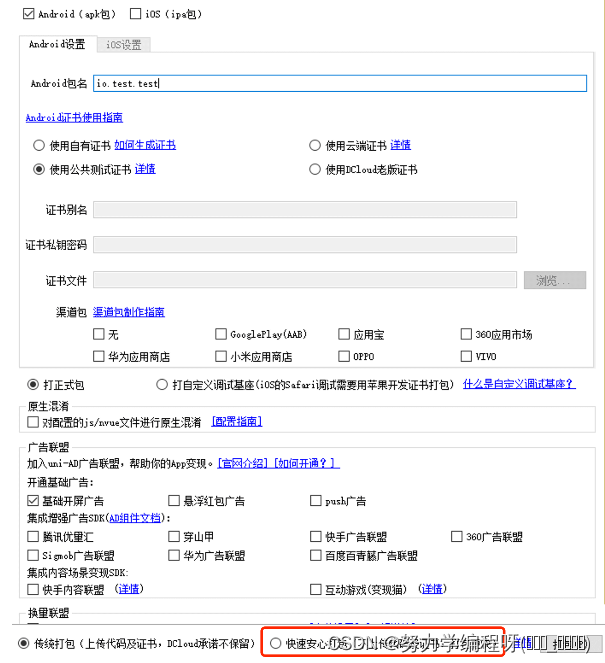Enable 对配置的js/nvue文件进行原生混淆 checkbox

(33, 422)
